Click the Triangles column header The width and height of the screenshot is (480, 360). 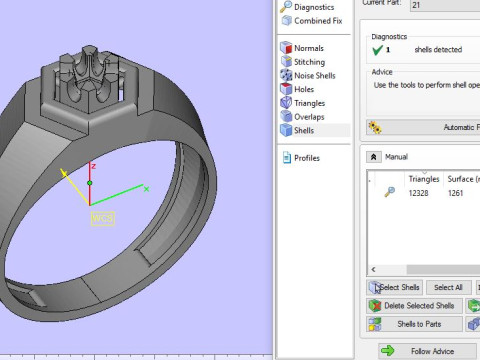(x=424, y=179)
